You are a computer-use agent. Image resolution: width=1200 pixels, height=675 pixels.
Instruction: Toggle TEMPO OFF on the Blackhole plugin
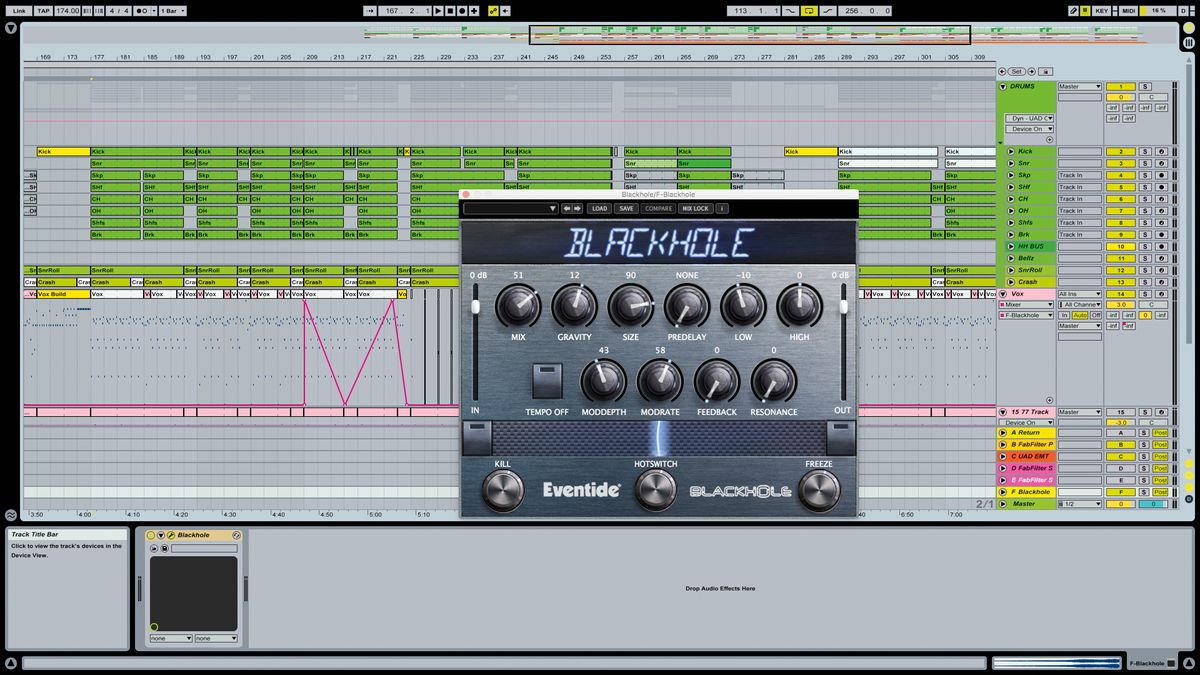(547, 381)
